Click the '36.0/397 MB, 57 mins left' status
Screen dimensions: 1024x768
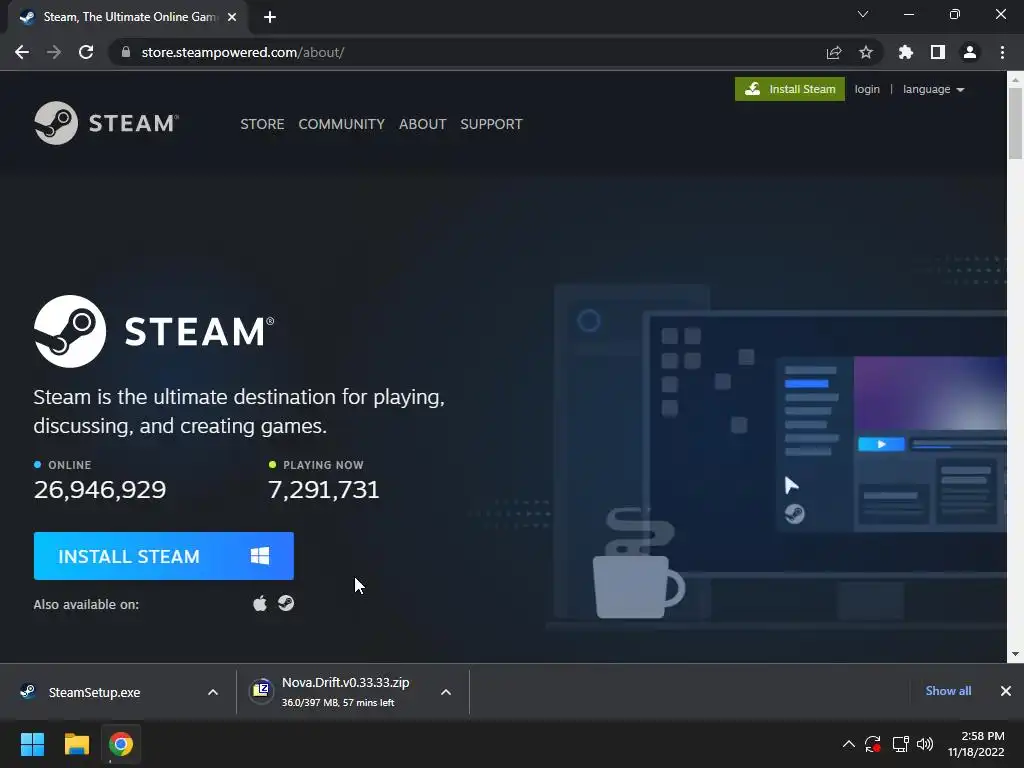tap(338, 703)
